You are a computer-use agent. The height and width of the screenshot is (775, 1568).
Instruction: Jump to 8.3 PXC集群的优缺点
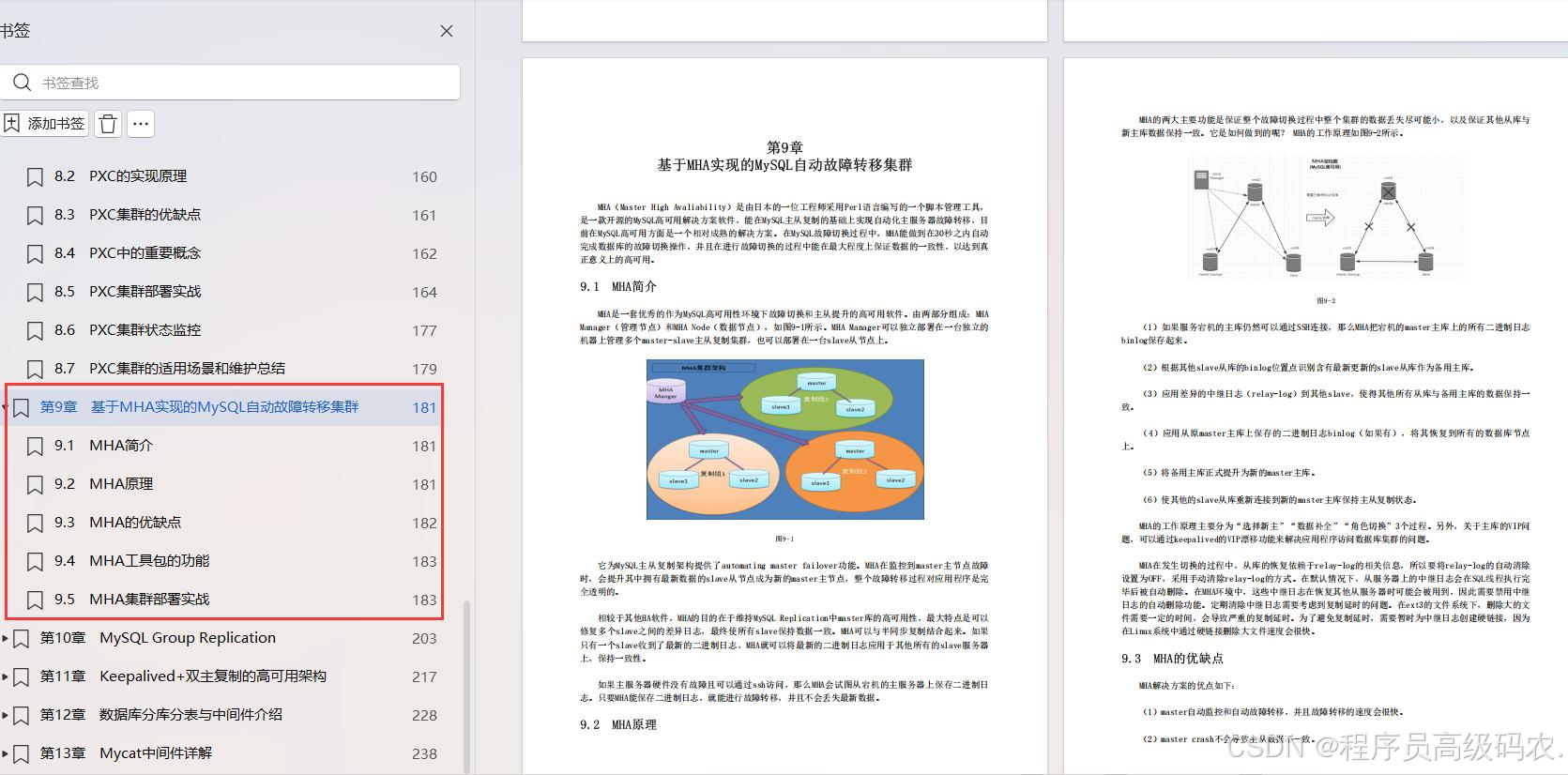[x=128, y=215]
